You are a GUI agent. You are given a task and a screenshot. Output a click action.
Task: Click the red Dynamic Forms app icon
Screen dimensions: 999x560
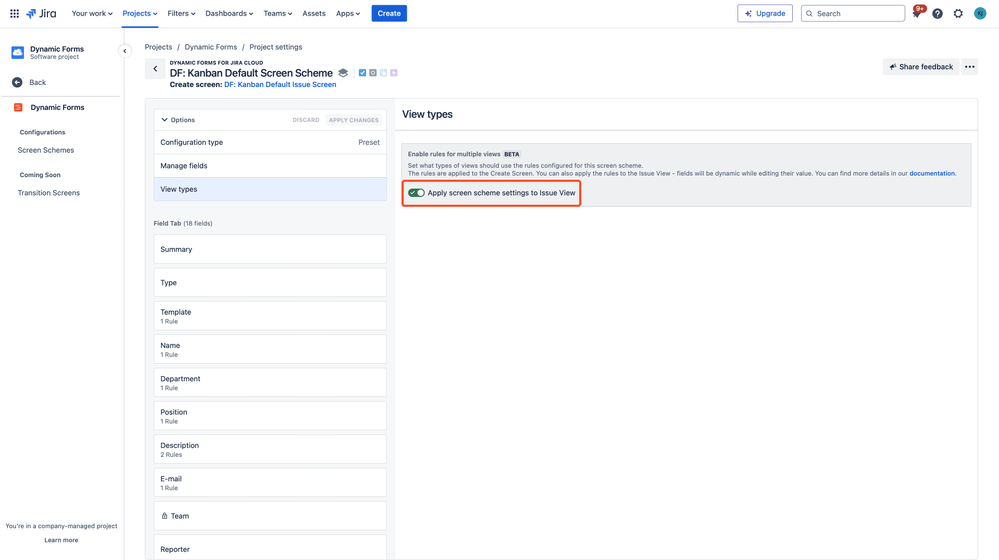click(18, 108)
